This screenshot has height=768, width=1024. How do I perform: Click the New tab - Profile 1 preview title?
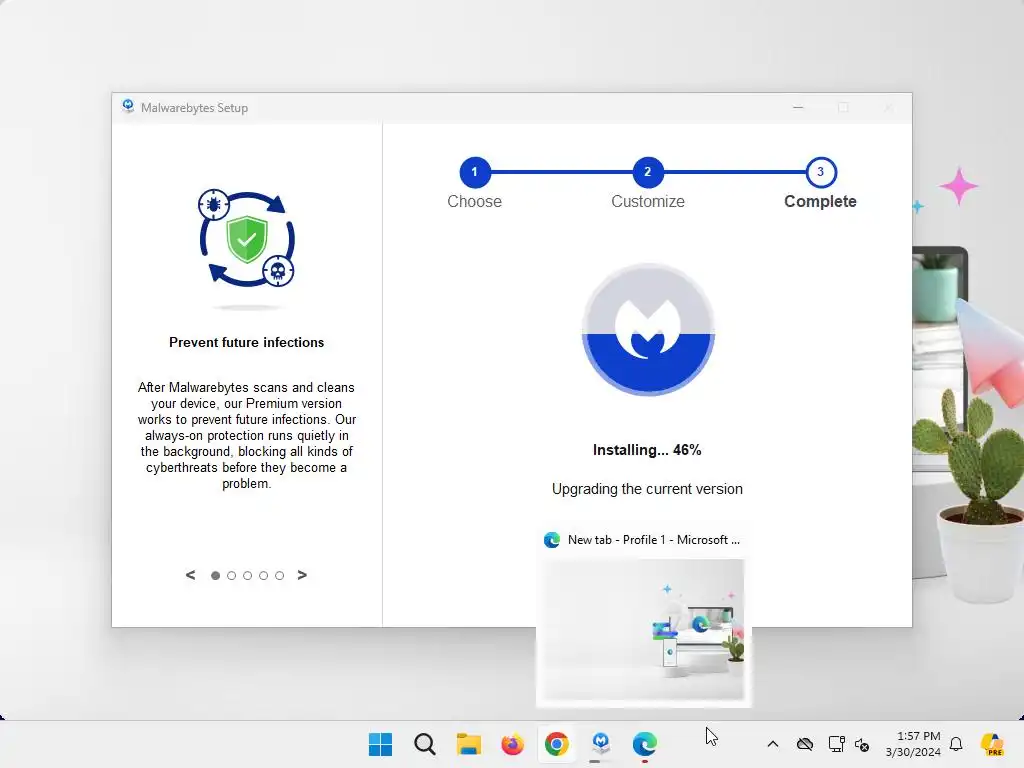point(654,540)
